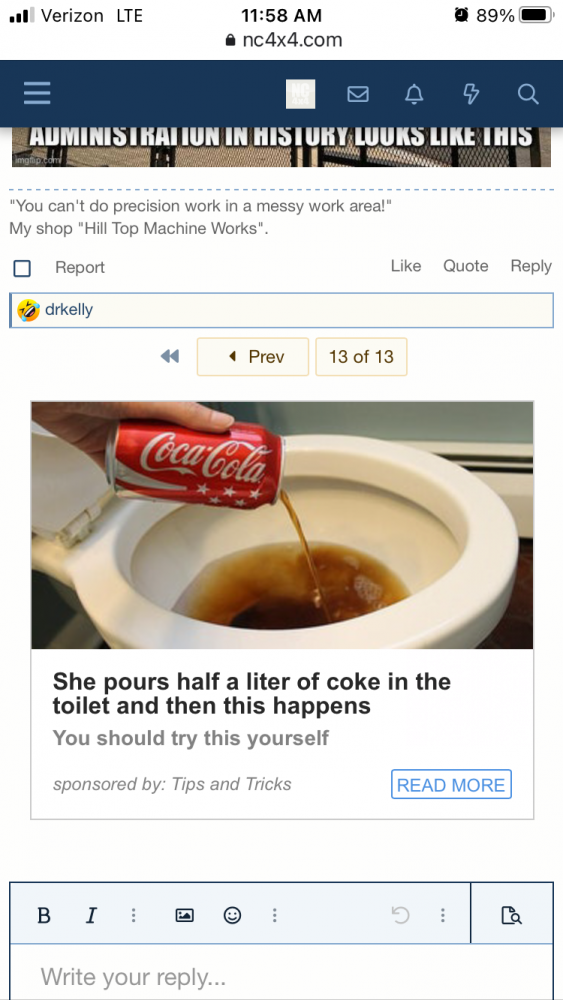This screenshot has height=1000, width=563.
Task: Jump to first page with double arrow
Action: pos(170,357)
